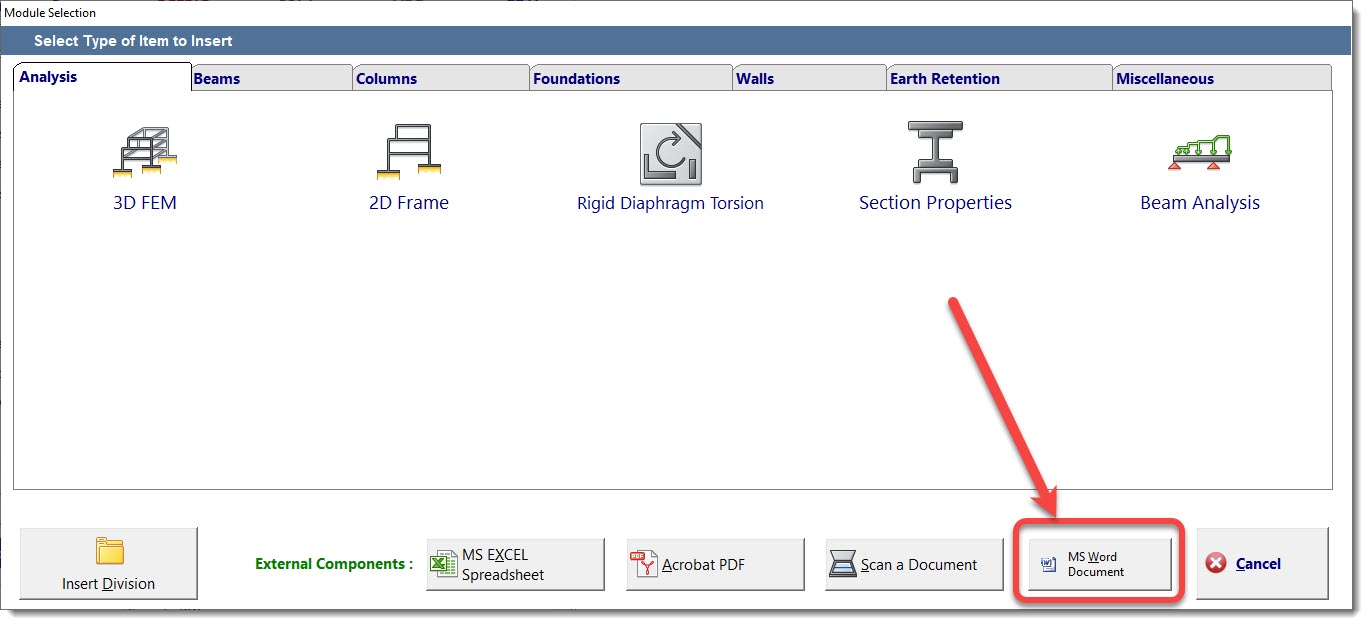Viewport: 1368px width, 625px height.
Task: Choose the Rigid Diaphragm Torsion icon
Action: coord(670,153)
